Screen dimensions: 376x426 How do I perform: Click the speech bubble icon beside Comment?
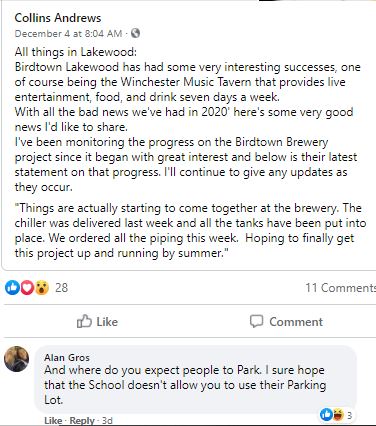256,321
